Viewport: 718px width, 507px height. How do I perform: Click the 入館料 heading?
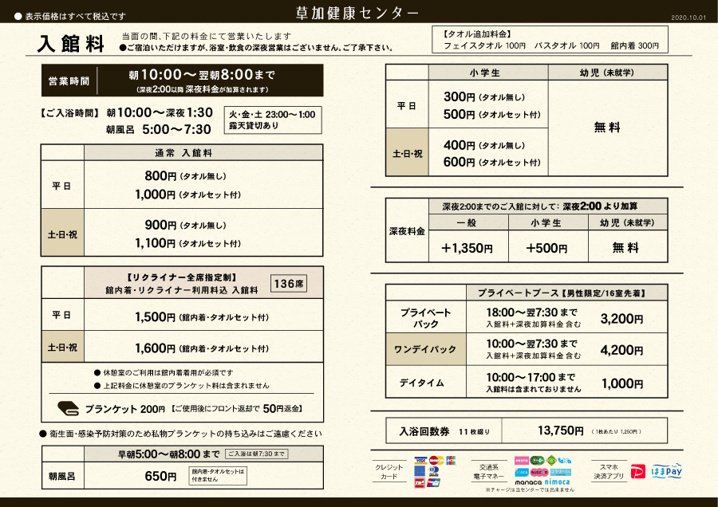tap(71, 44)
